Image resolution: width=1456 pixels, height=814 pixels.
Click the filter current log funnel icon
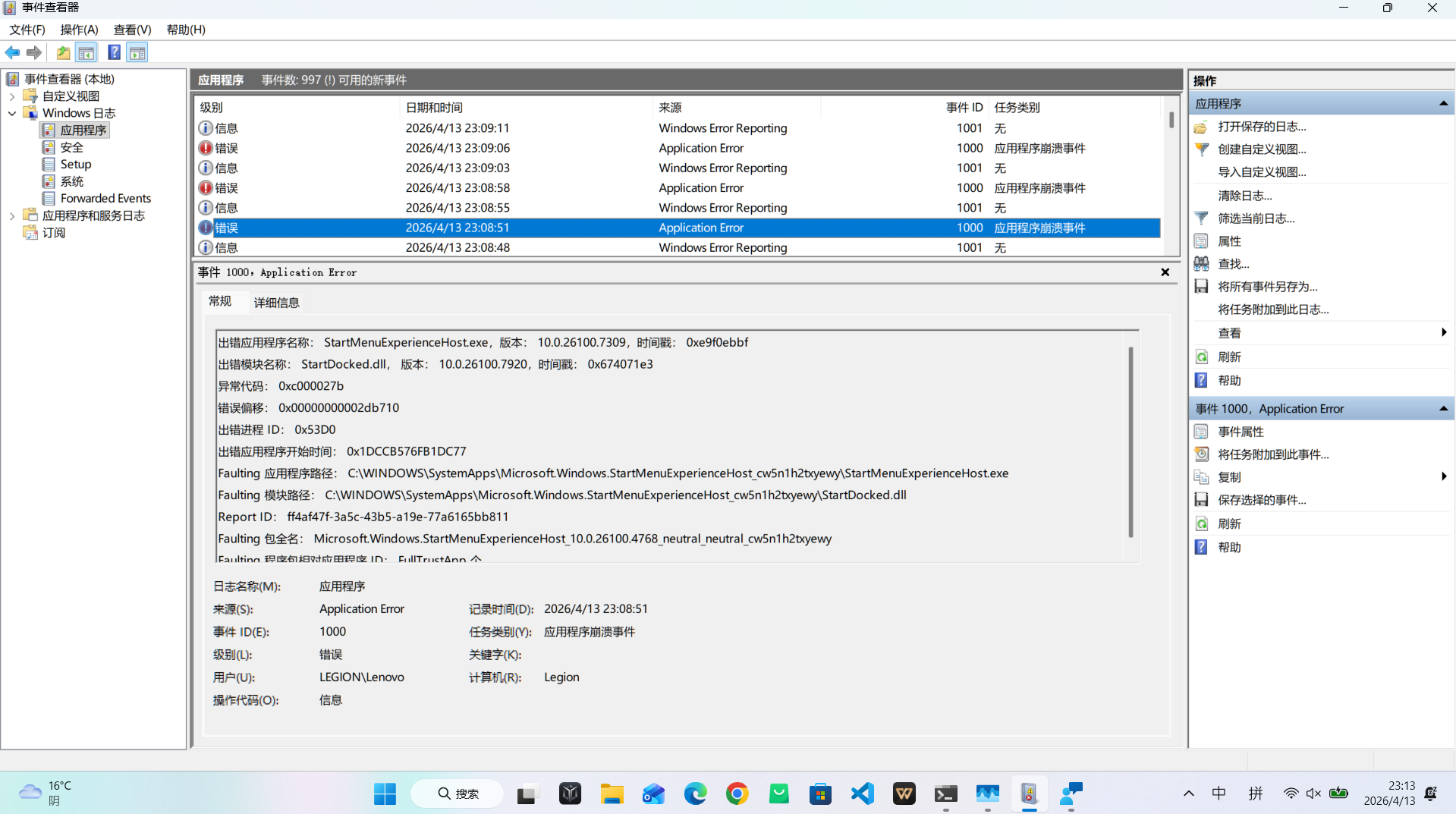pos(1201,218)
